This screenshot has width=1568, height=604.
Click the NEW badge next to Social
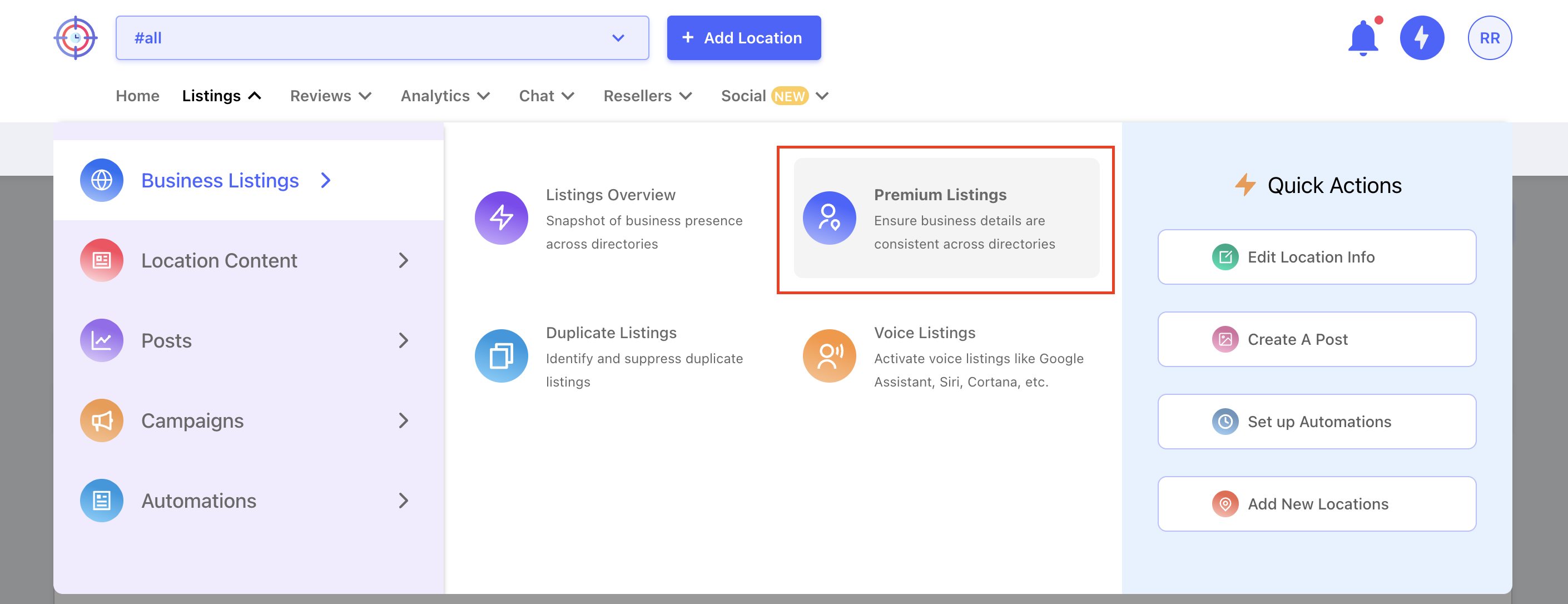pos(790,96)
